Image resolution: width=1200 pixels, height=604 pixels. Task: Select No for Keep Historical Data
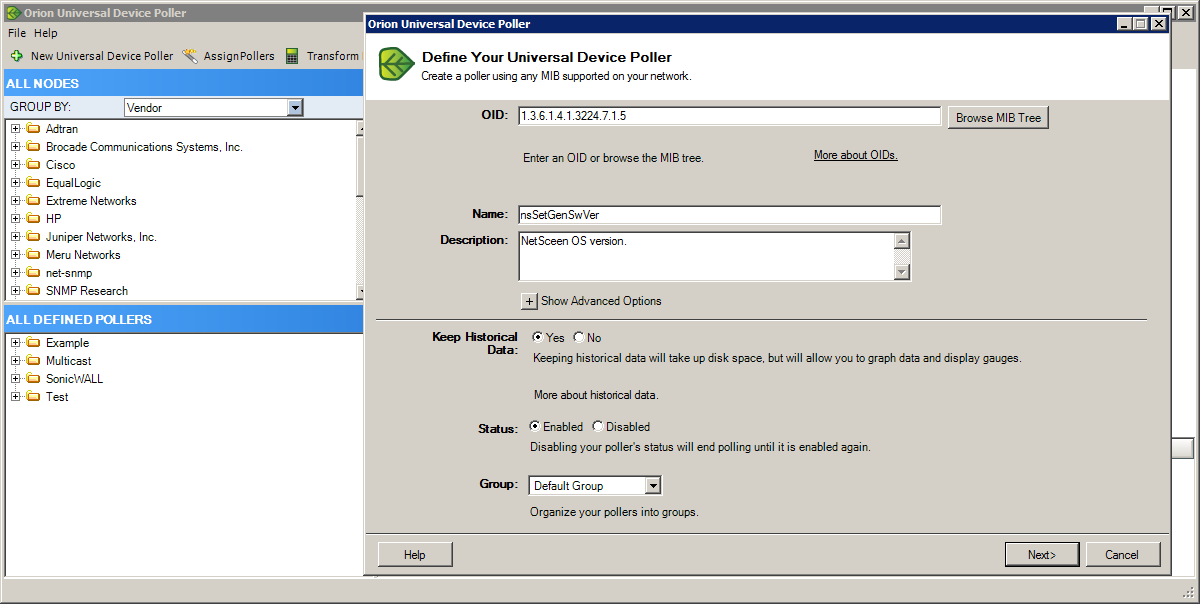[x=579, y=338]
